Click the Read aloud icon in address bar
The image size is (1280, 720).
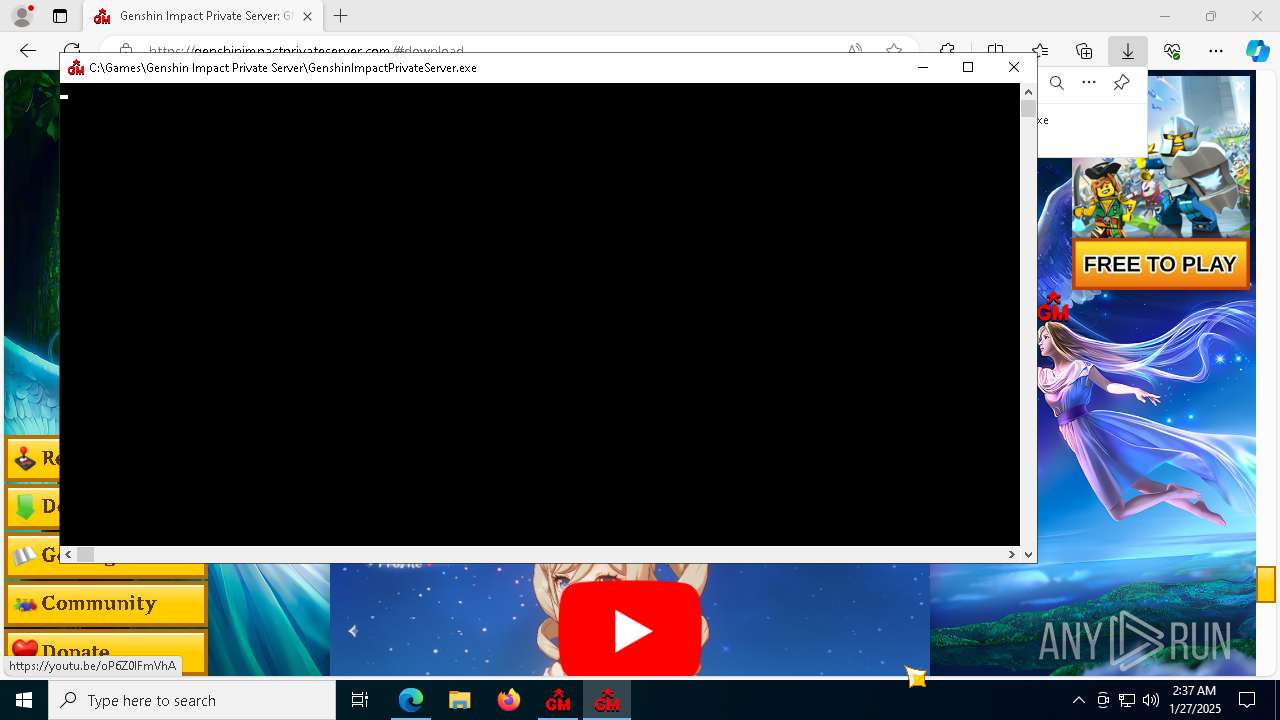pos(855,50)
